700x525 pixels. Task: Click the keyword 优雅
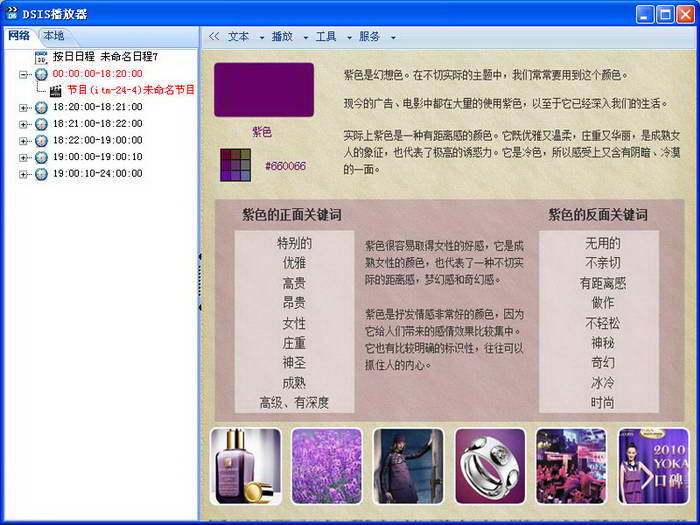(294, 262)
